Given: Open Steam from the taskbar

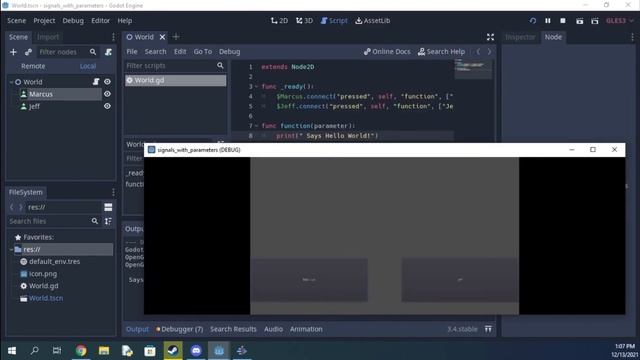Looking at the screenshot, I should coord(173,351).
